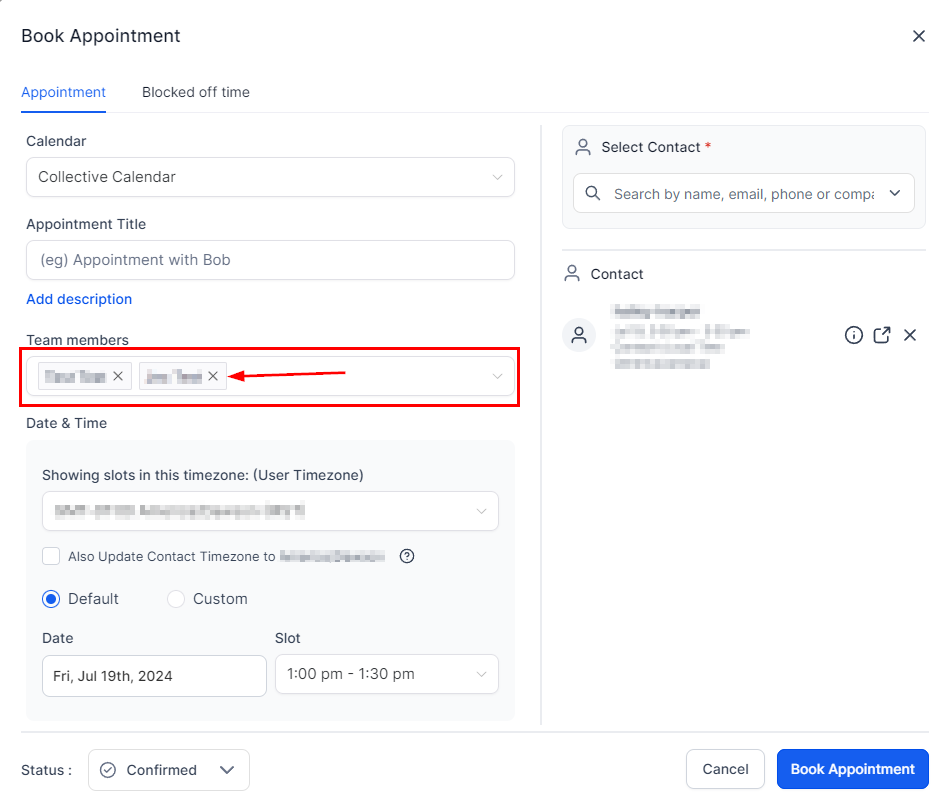Click the search magnifier icon
Viewport: 948px width, 811px height.
click(593, 193)
